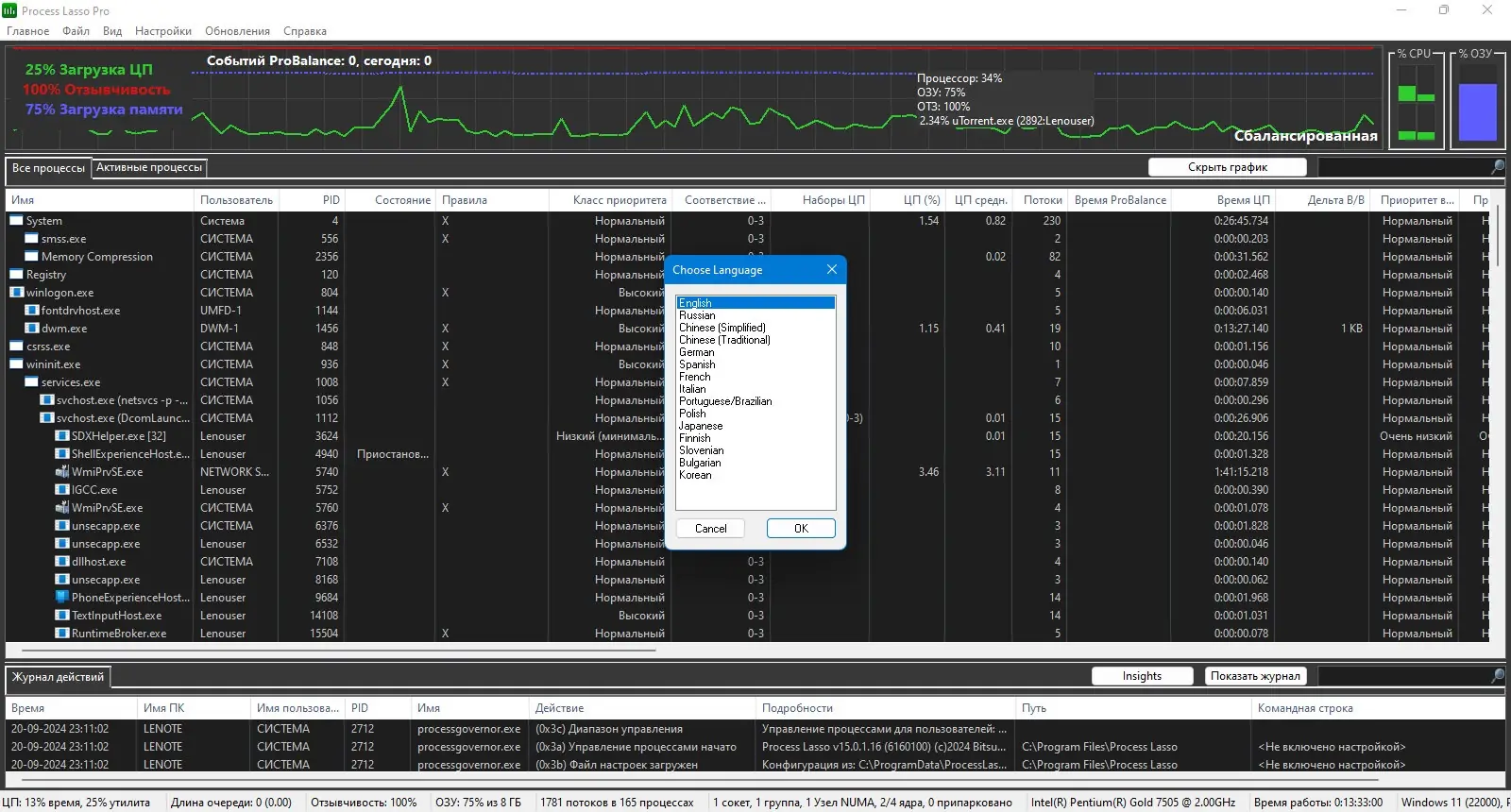The width and height of the screenshot is (1511, 812).
Task: Click the process search input field
Action: (x=1403, y=167)
